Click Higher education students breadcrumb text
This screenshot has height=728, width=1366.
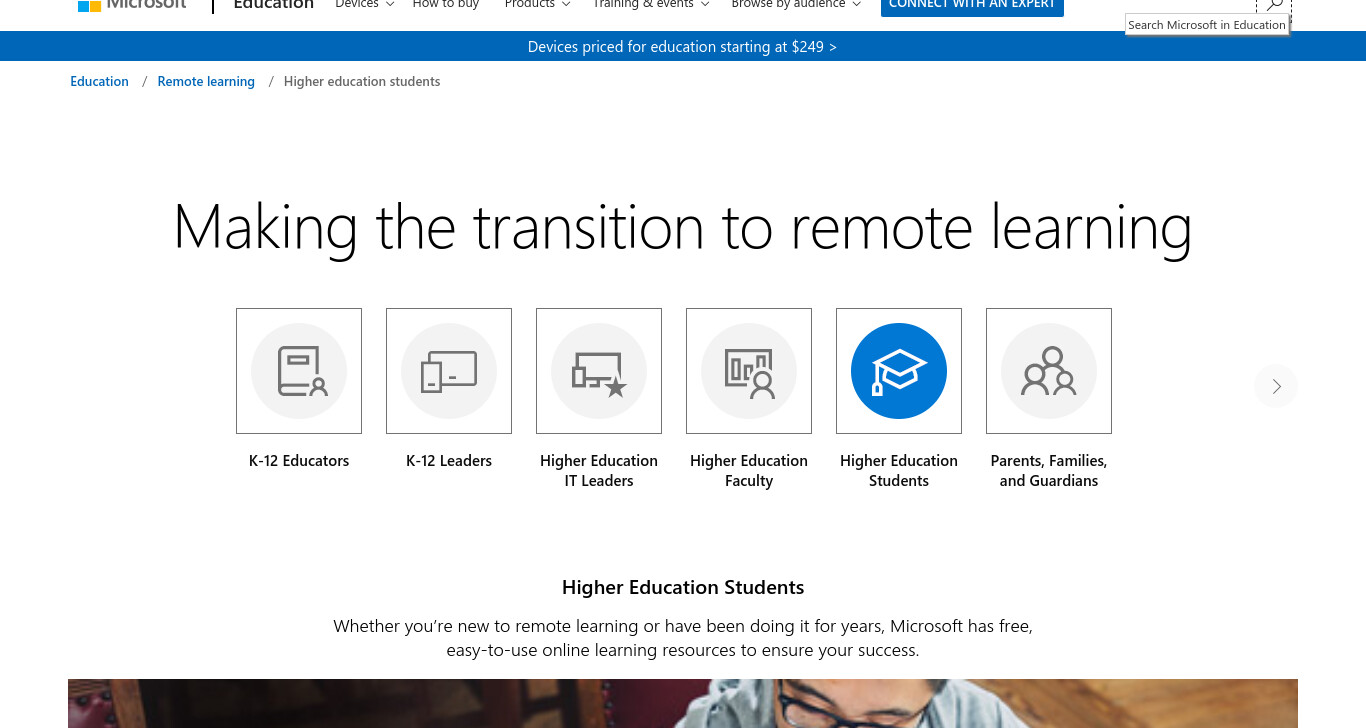pyautogui.click(x=362, y=81)
